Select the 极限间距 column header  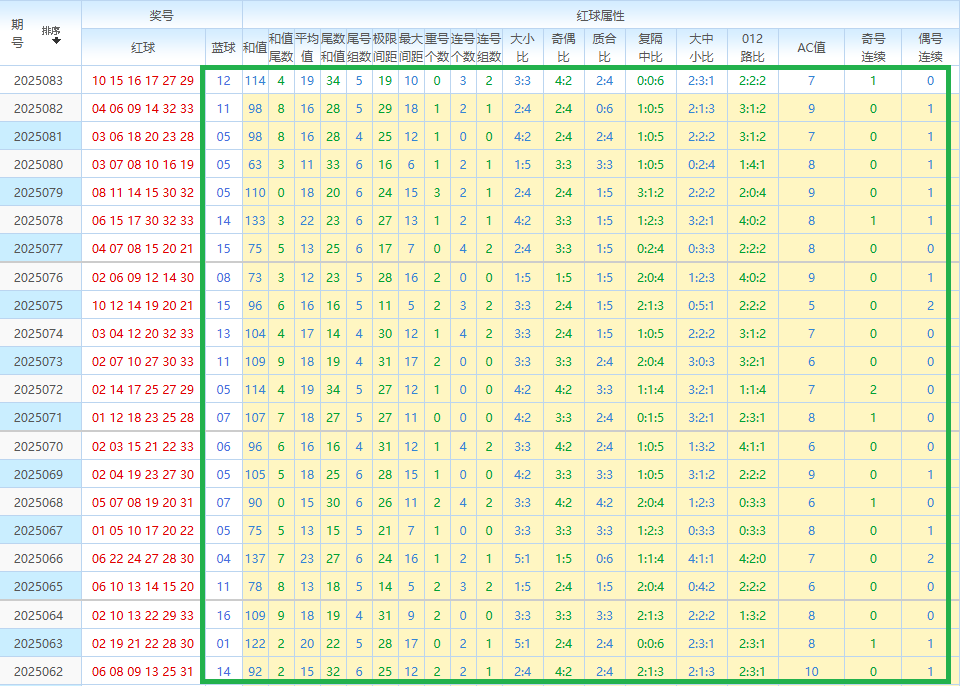point(385,48)
